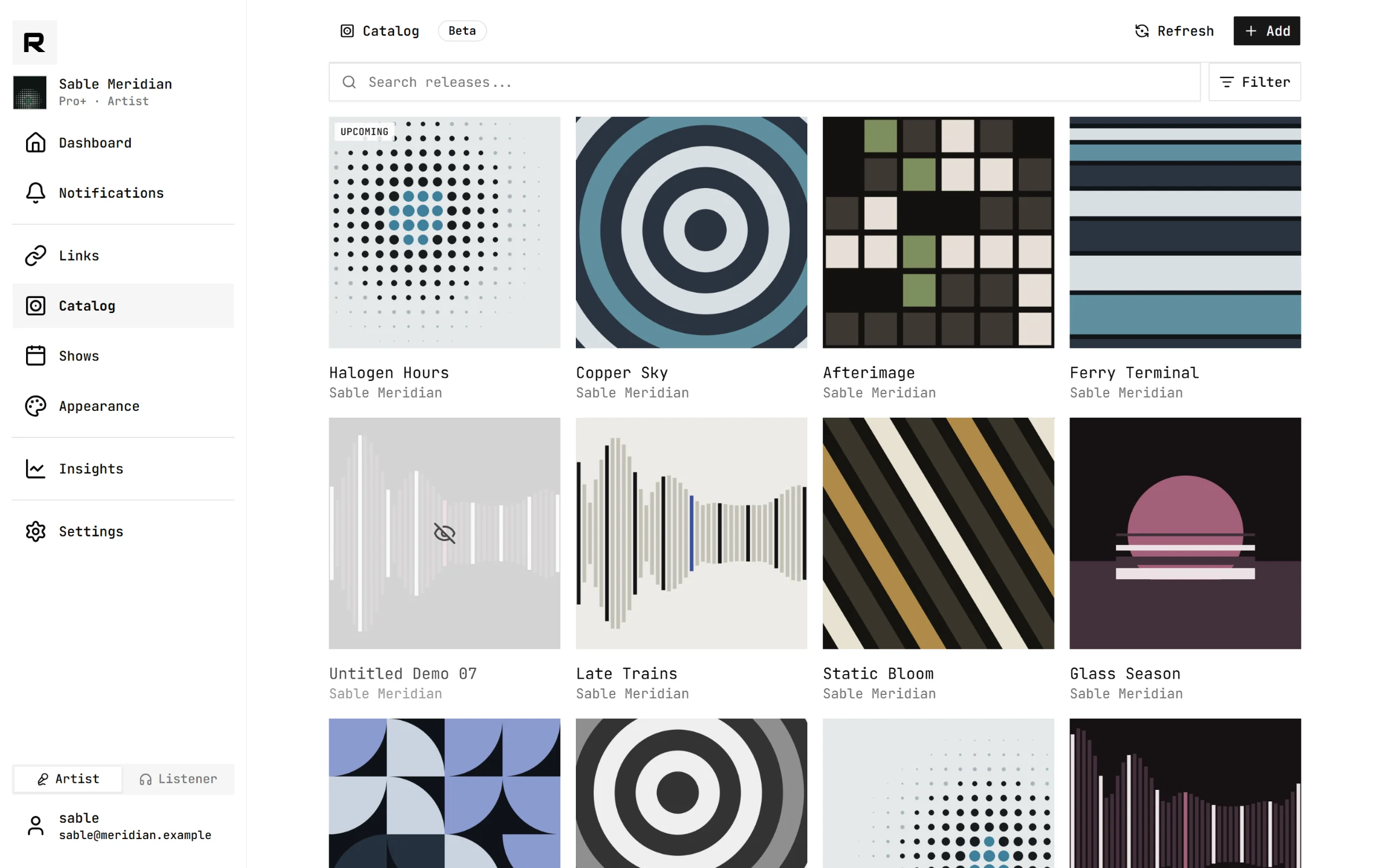This screenshot has height=868, width=1389.
Task: Click the Catalog header disc icon
Action: tap(347, 31)
